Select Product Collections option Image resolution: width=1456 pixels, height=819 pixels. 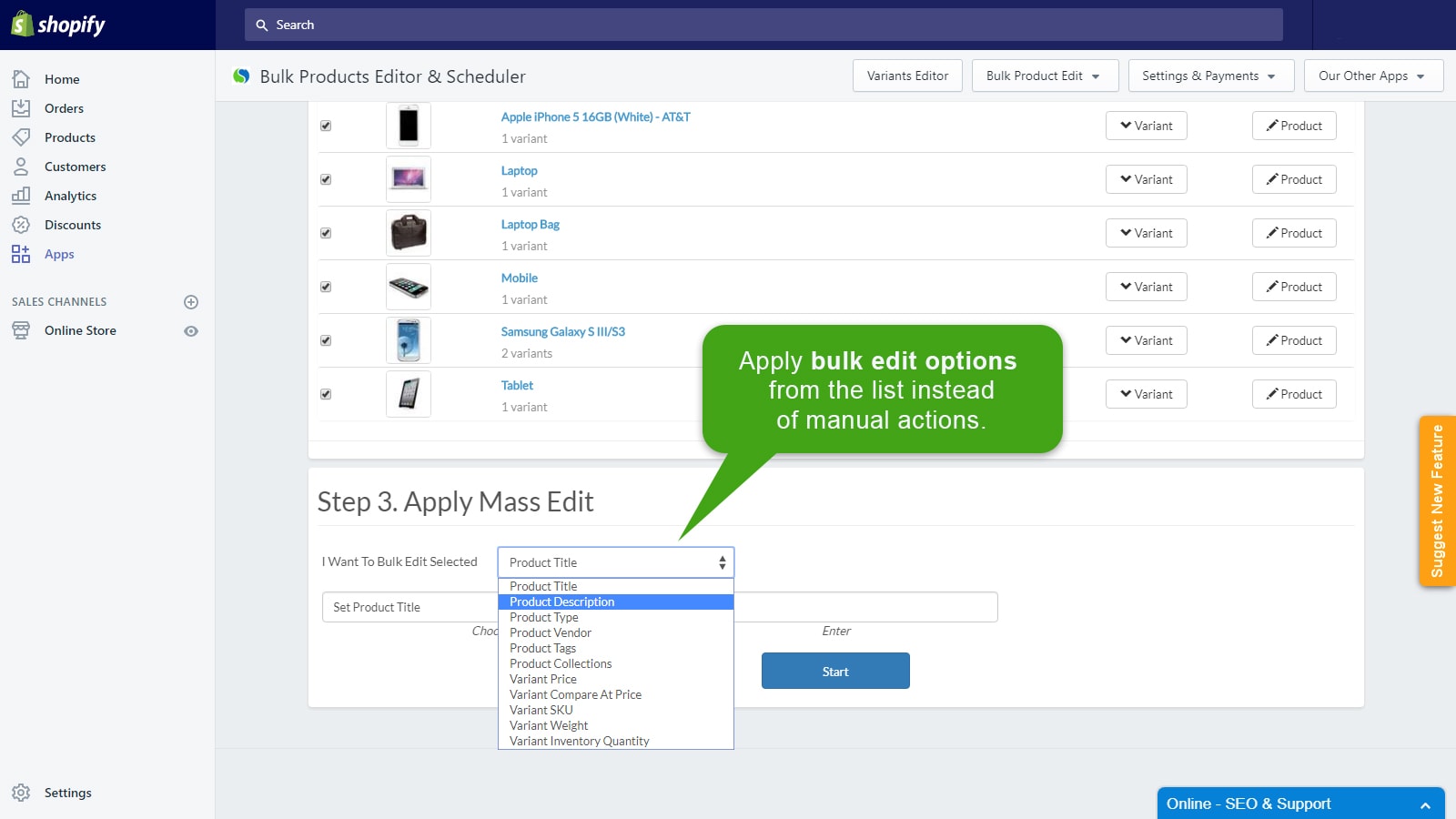tap(616, 663)
